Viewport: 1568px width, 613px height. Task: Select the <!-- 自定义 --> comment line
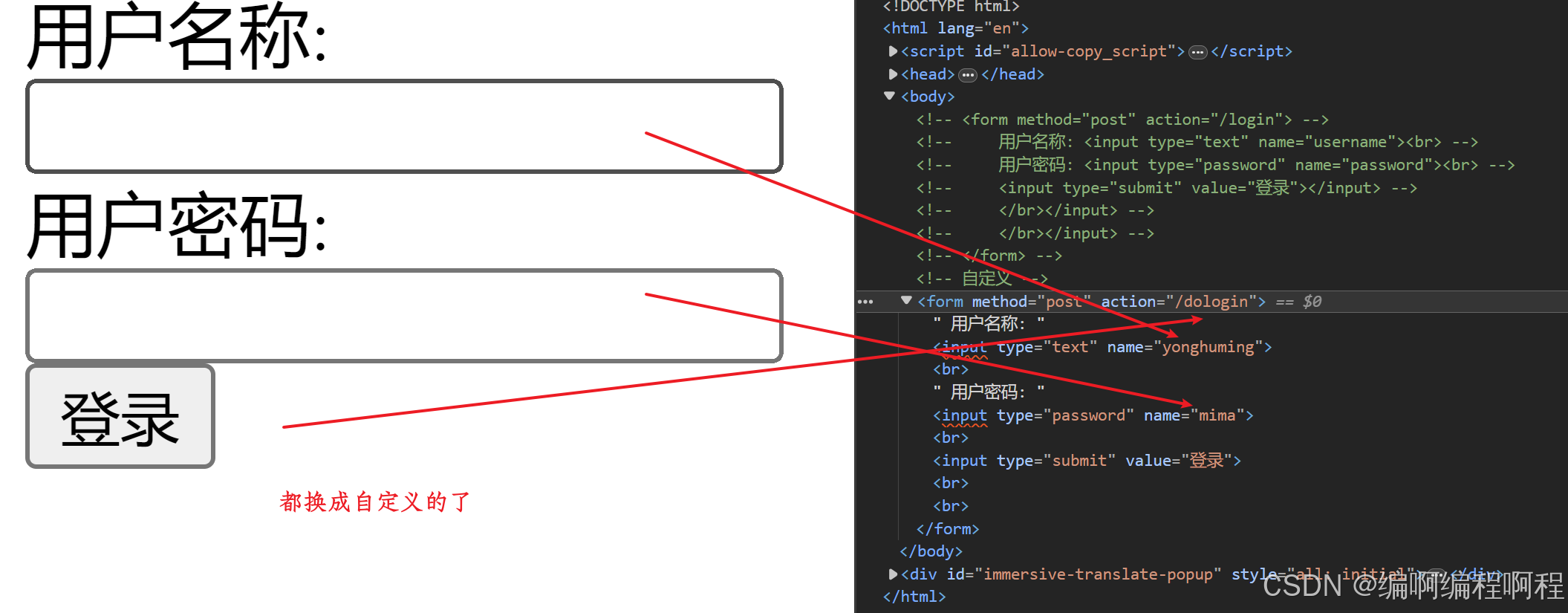click(982, 279)
